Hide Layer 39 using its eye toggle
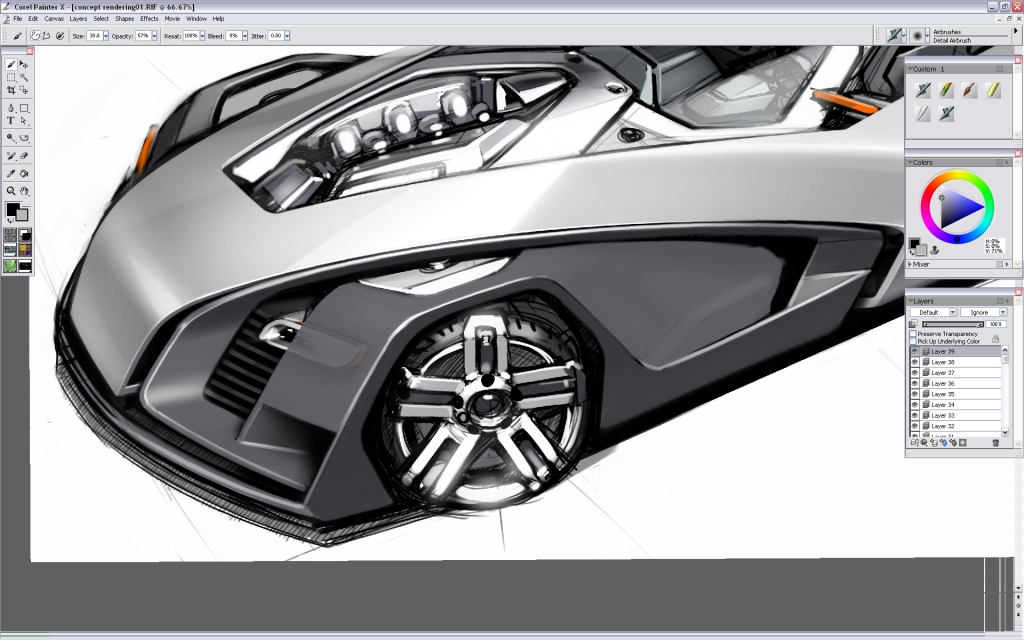1024x640 pixels. click(x=914, y=350)
